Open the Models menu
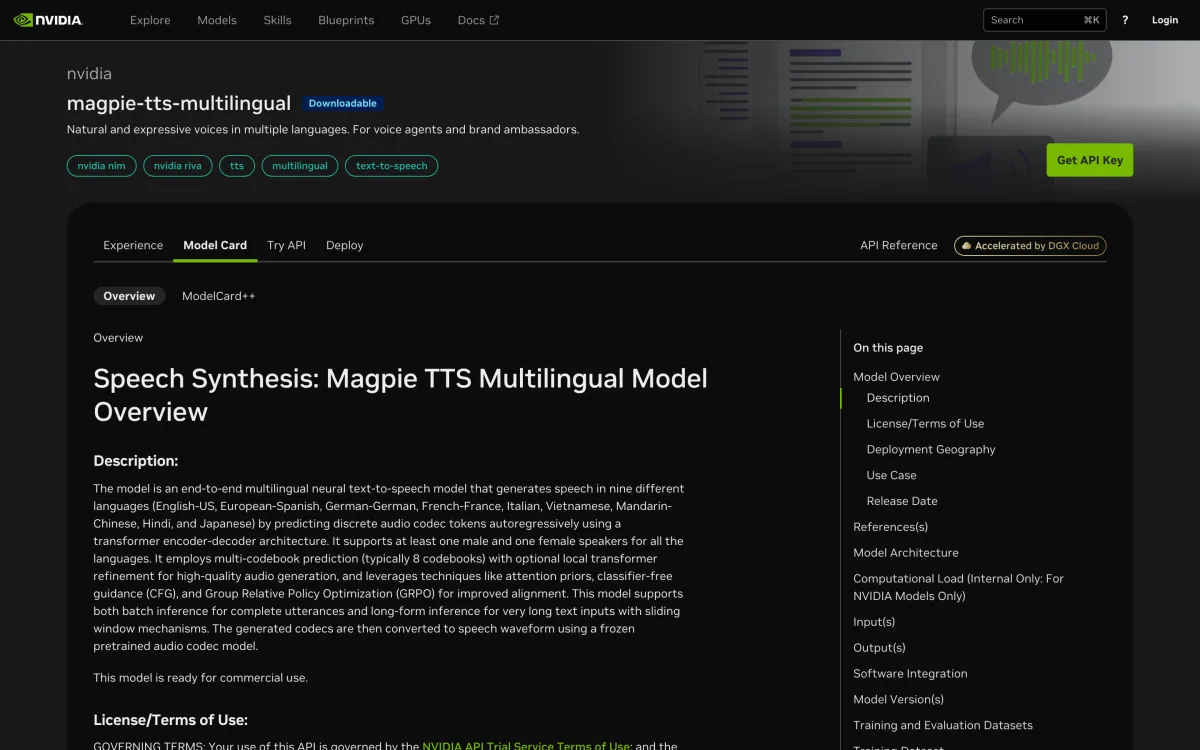The image size is (1200, 750). point(217,20)
